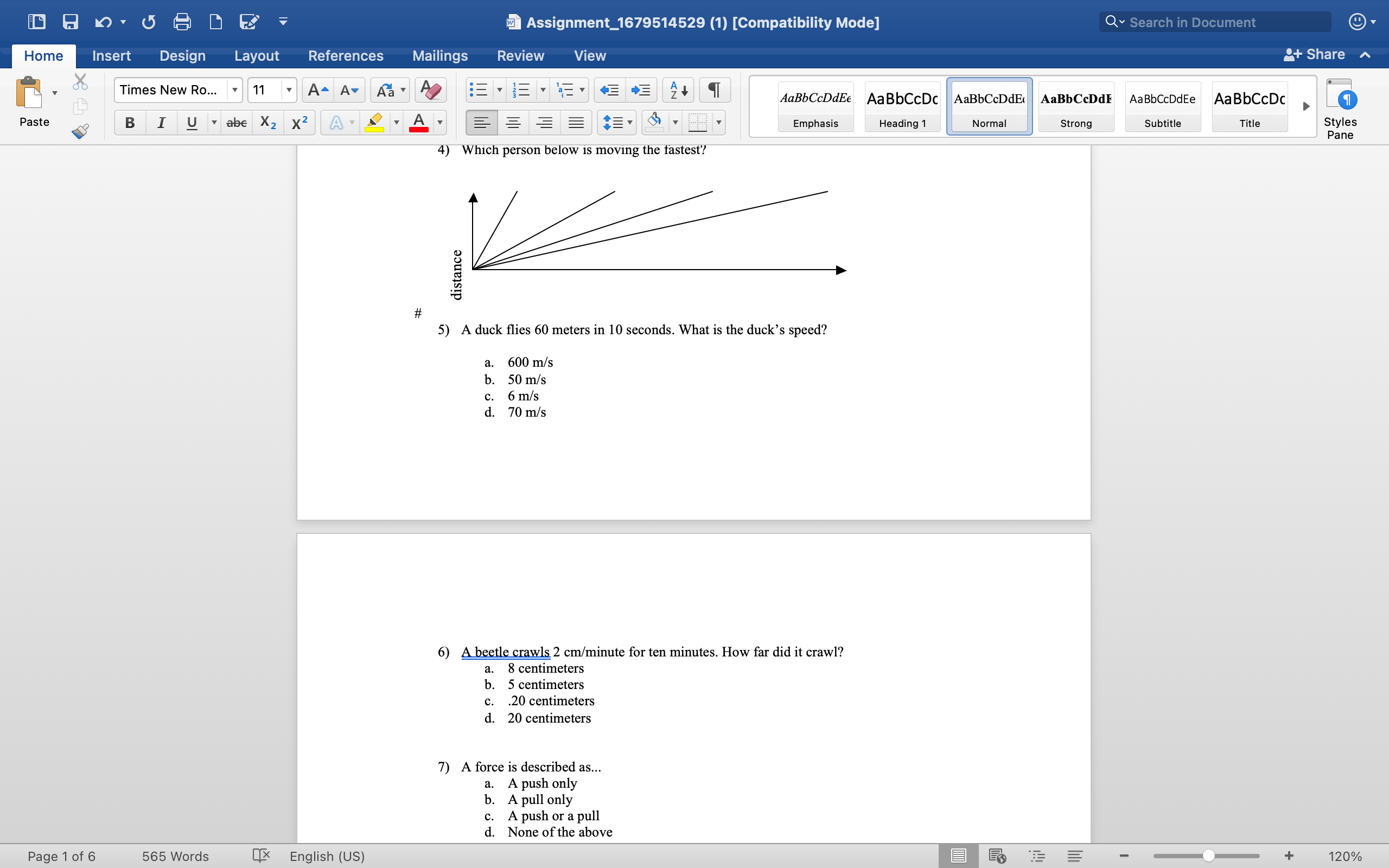Show paragraph marks with the pilcrow icon
Image resolution: width=1389 pixels, height=868 pixels.
pos(714,90)
